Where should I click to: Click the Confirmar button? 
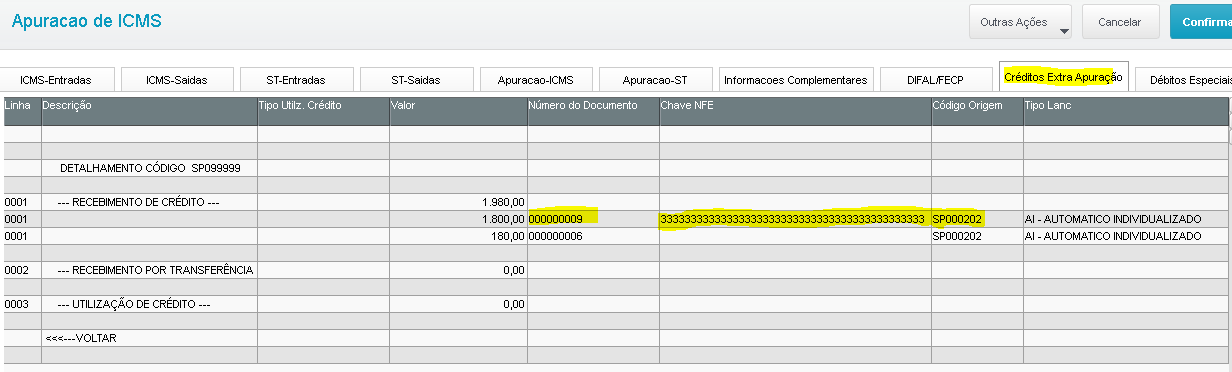(x=1201, y=21)
